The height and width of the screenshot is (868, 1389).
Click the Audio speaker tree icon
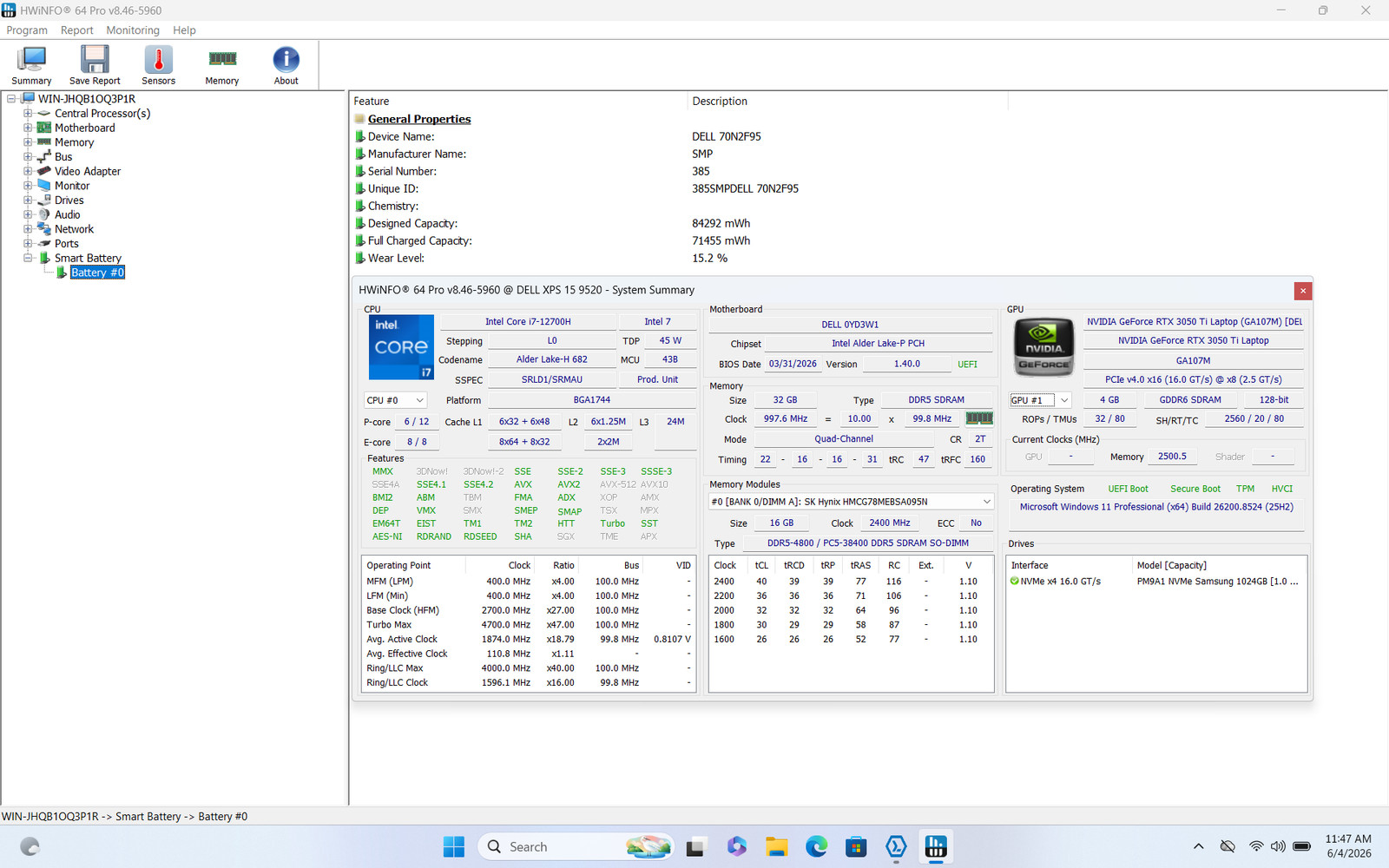point(44,214)
